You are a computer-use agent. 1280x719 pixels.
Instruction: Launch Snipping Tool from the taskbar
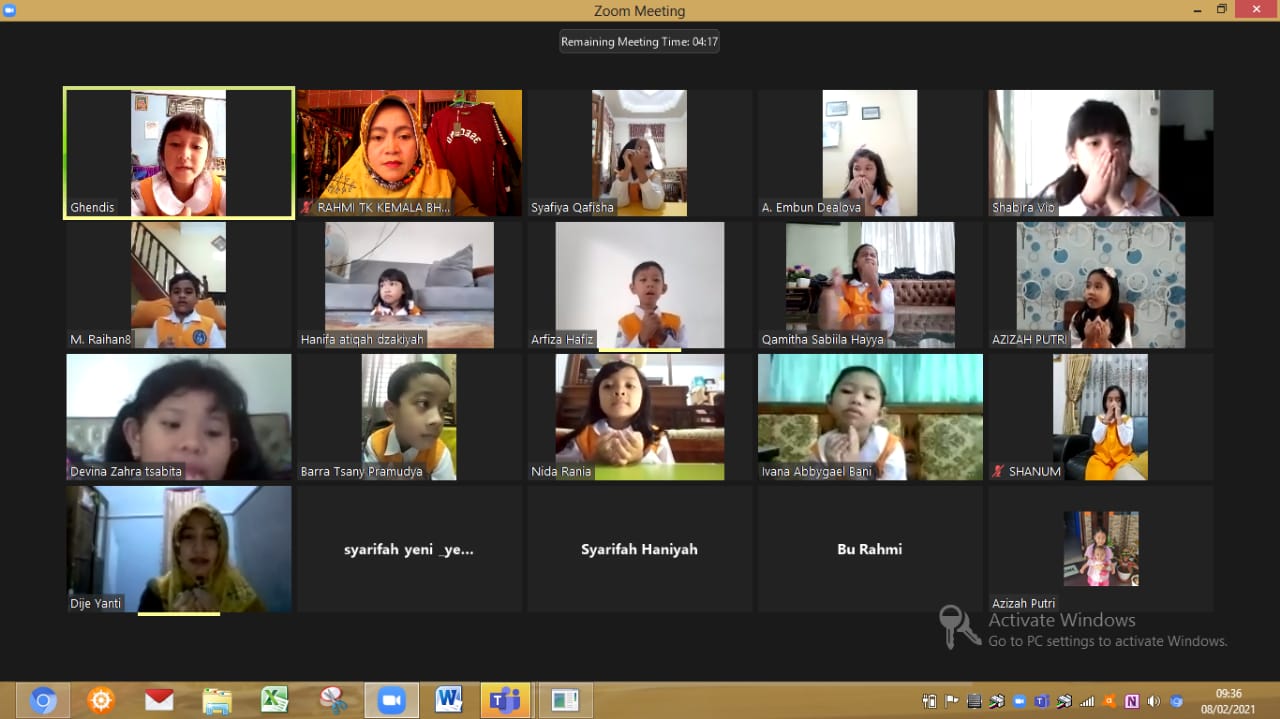(x=333, y=700)
